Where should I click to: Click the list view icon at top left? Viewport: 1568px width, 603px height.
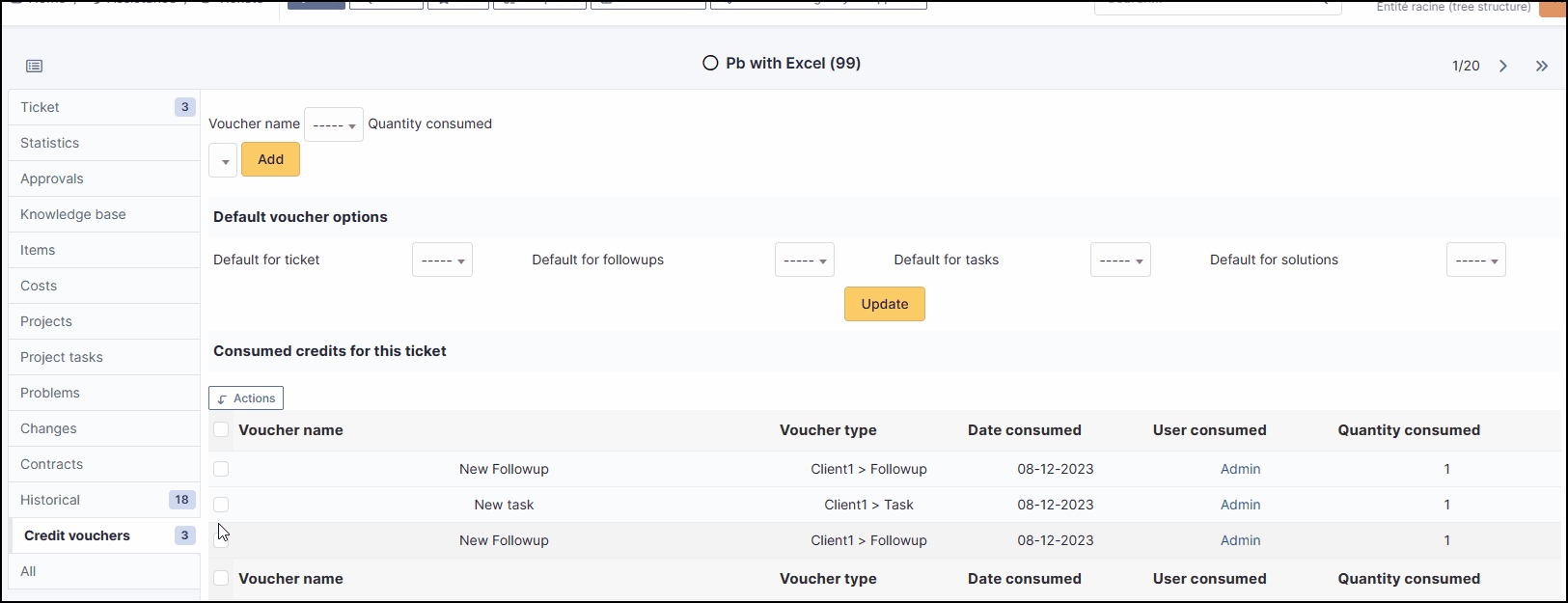(x=35, y=66)
